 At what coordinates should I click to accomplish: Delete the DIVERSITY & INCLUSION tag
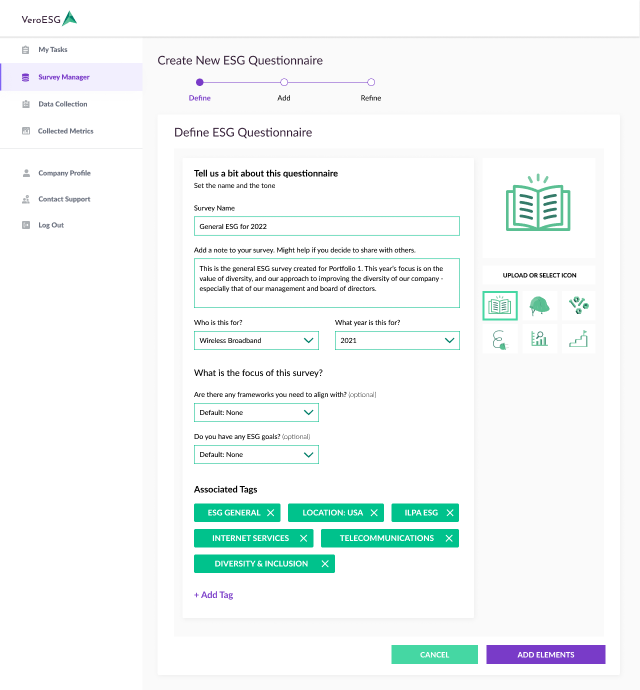tap(324, 564)
